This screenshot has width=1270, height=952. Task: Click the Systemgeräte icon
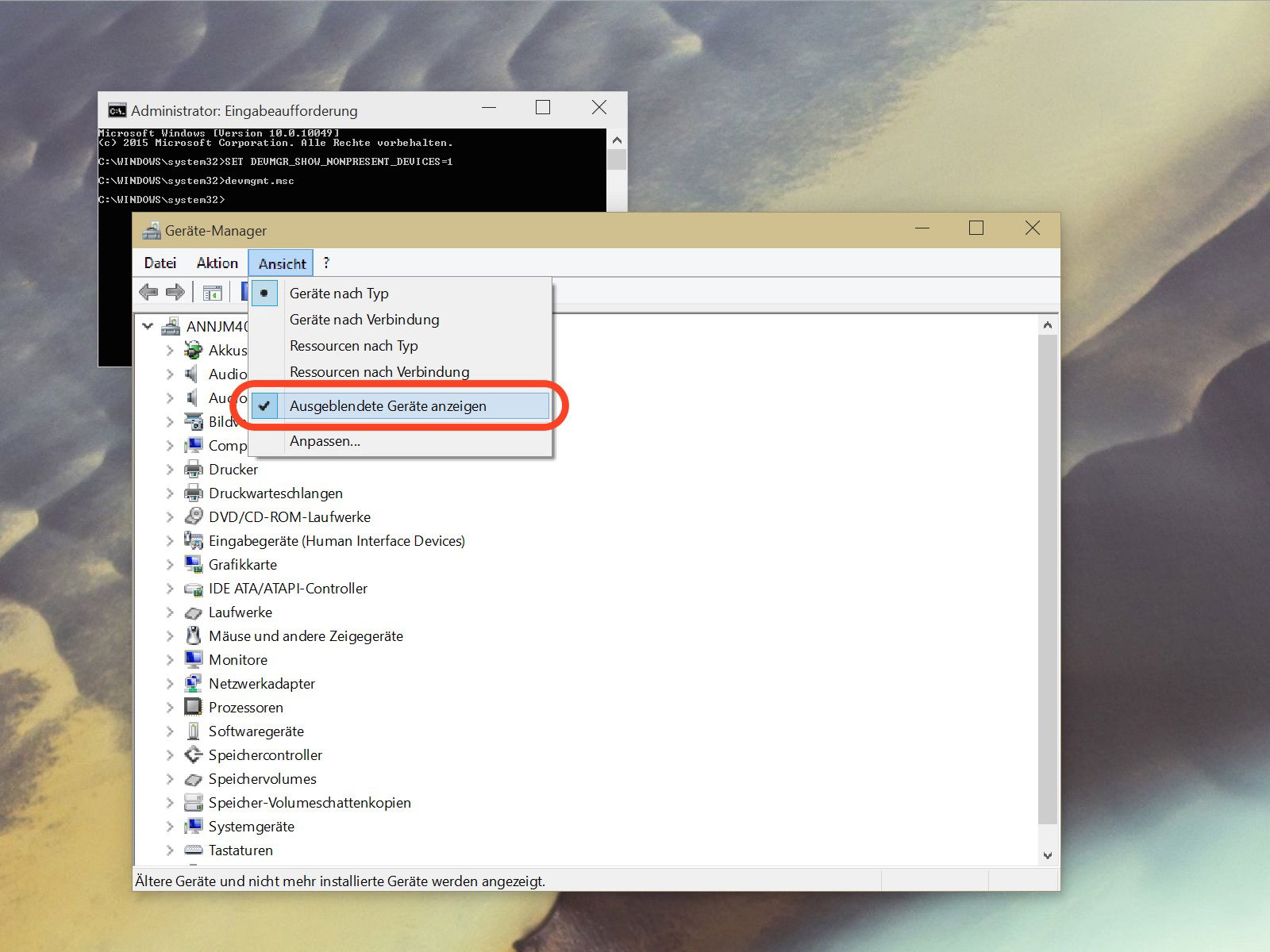pyautogui.click(x=193, y=826)
